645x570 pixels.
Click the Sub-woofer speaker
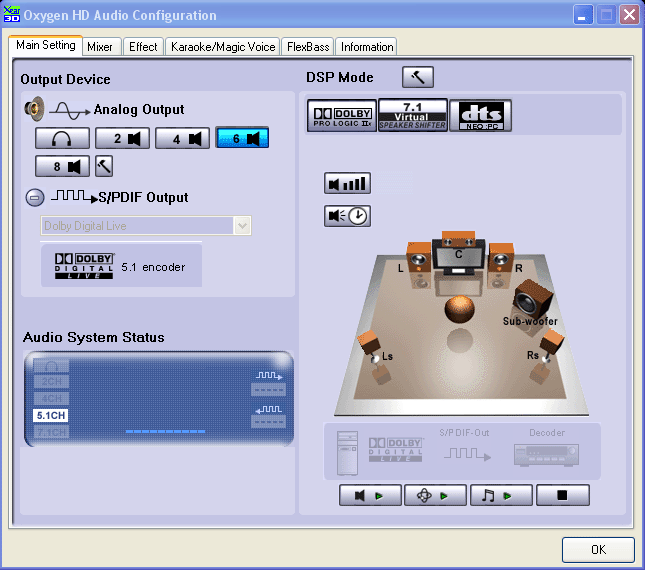[532, 300]
